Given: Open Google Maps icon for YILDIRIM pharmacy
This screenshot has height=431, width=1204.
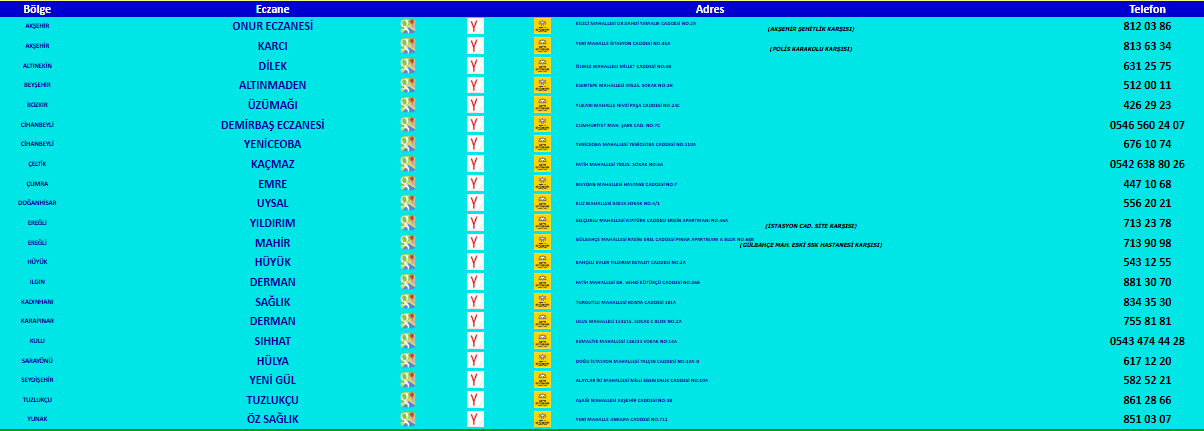Looking at the screenshot, I should [x=408, y=223].
